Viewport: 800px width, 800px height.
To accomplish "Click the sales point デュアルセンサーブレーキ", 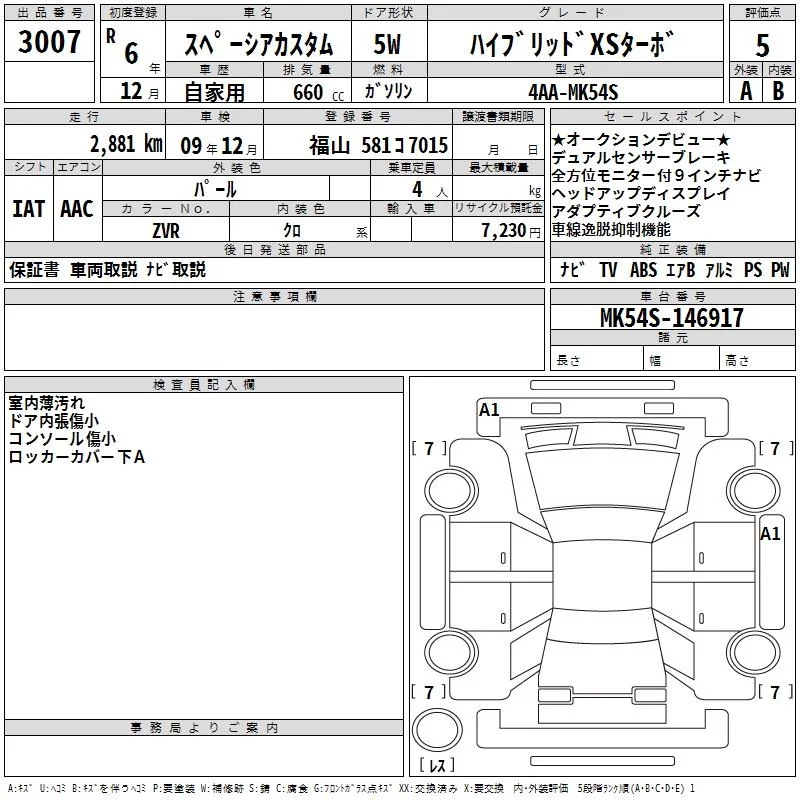I will tap(641, 158).
